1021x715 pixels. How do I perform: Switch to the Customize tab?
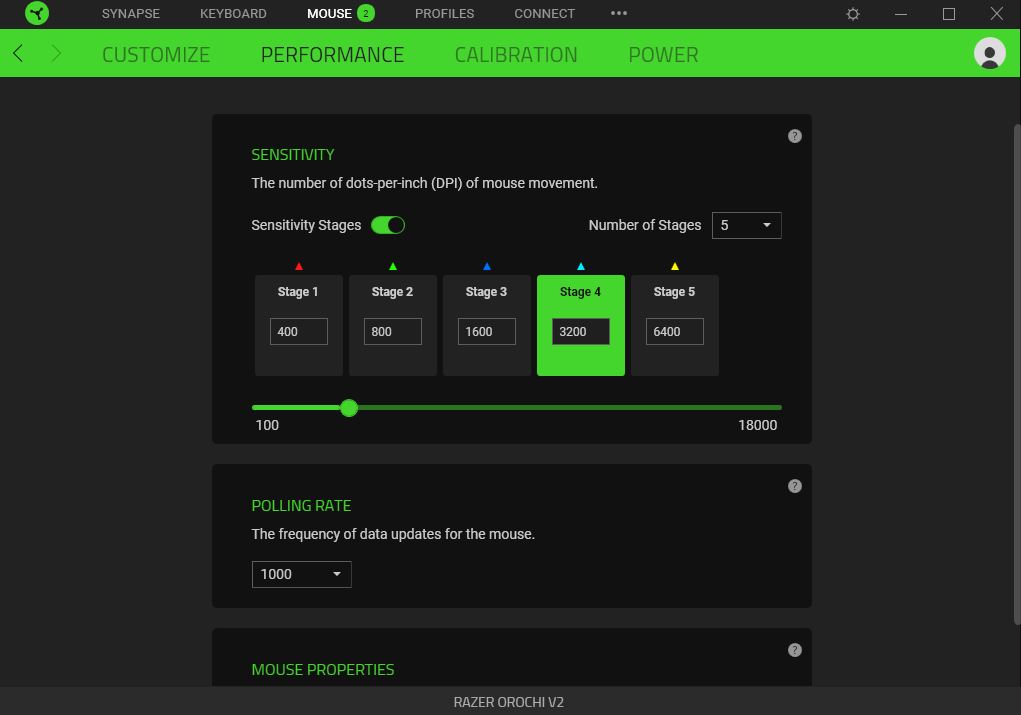point(156,55)
